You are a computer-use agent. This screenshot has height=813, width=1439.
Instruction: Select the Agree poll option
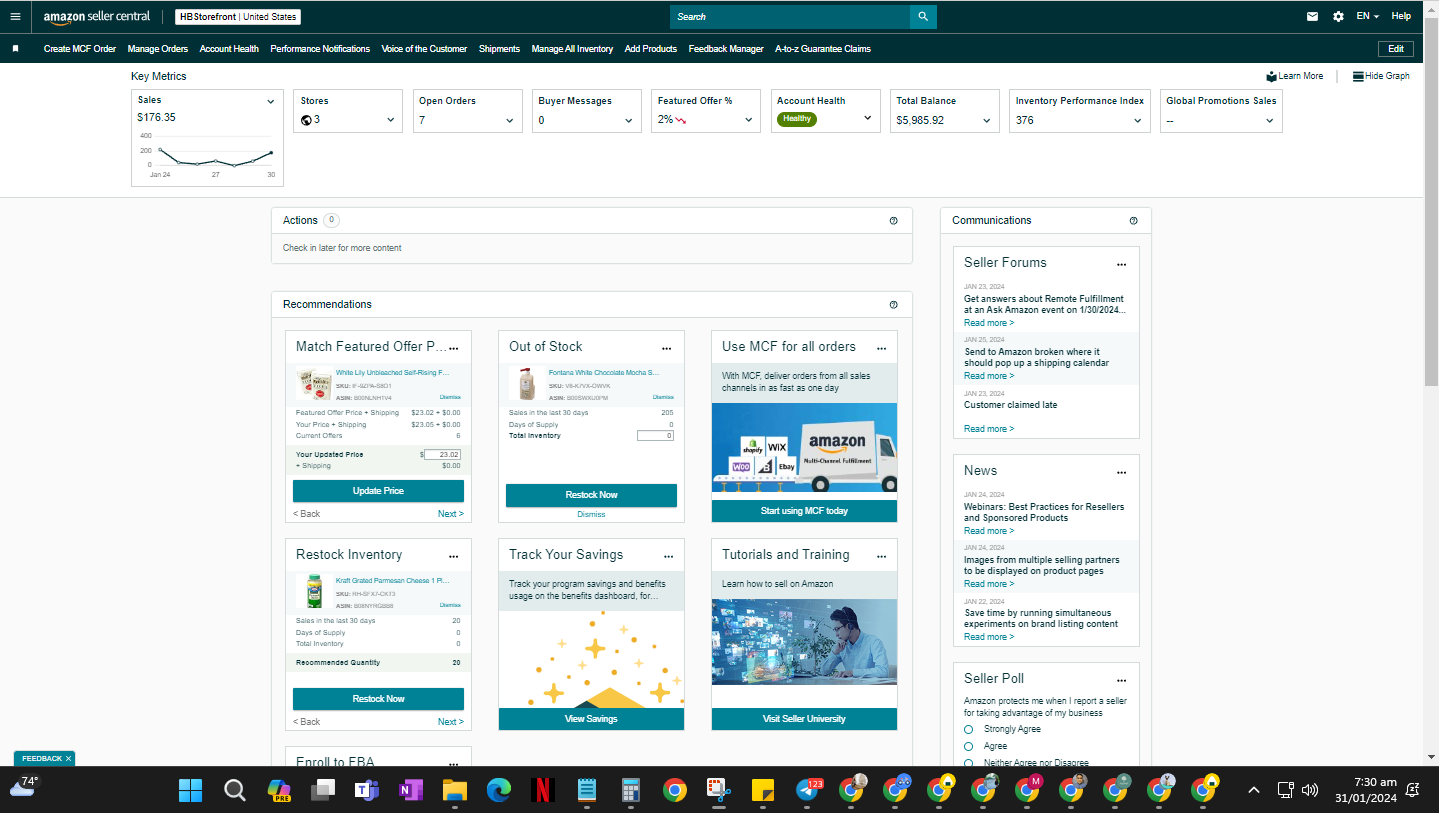point(968,746)
